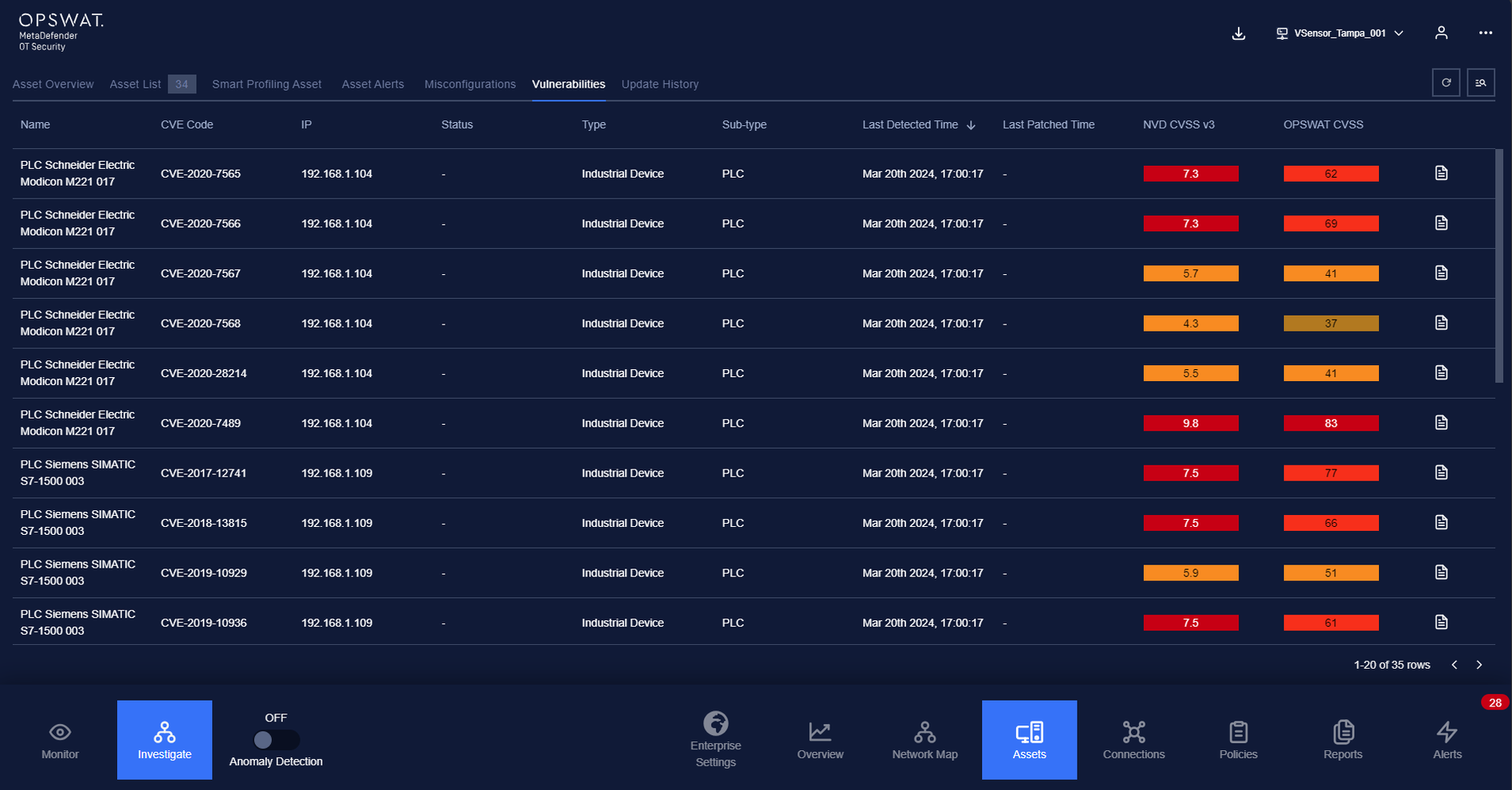Image resolution: width=1512 pixels, height=790 pixels.
Task: Open the search filter icon button
Action: pyautogui.click(x=1481, y=83)
